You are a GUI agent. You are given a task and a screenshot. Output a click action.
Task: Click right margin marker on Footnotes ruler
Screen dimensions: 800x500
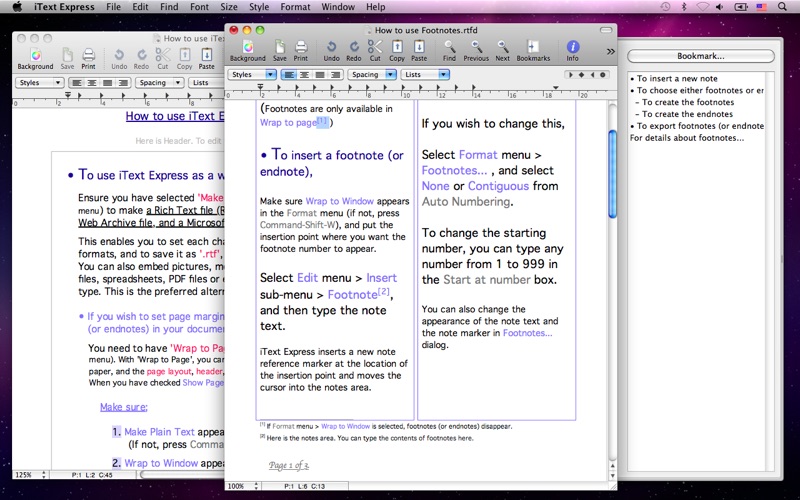click(556, 88)
